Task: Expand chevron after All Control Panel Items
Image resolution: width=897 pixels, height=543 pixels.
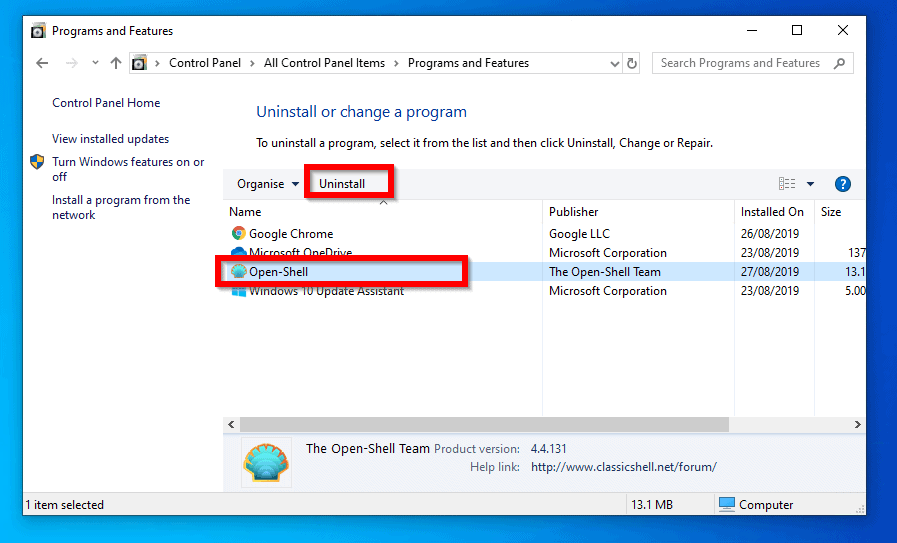Action: [x=396, y=64]
